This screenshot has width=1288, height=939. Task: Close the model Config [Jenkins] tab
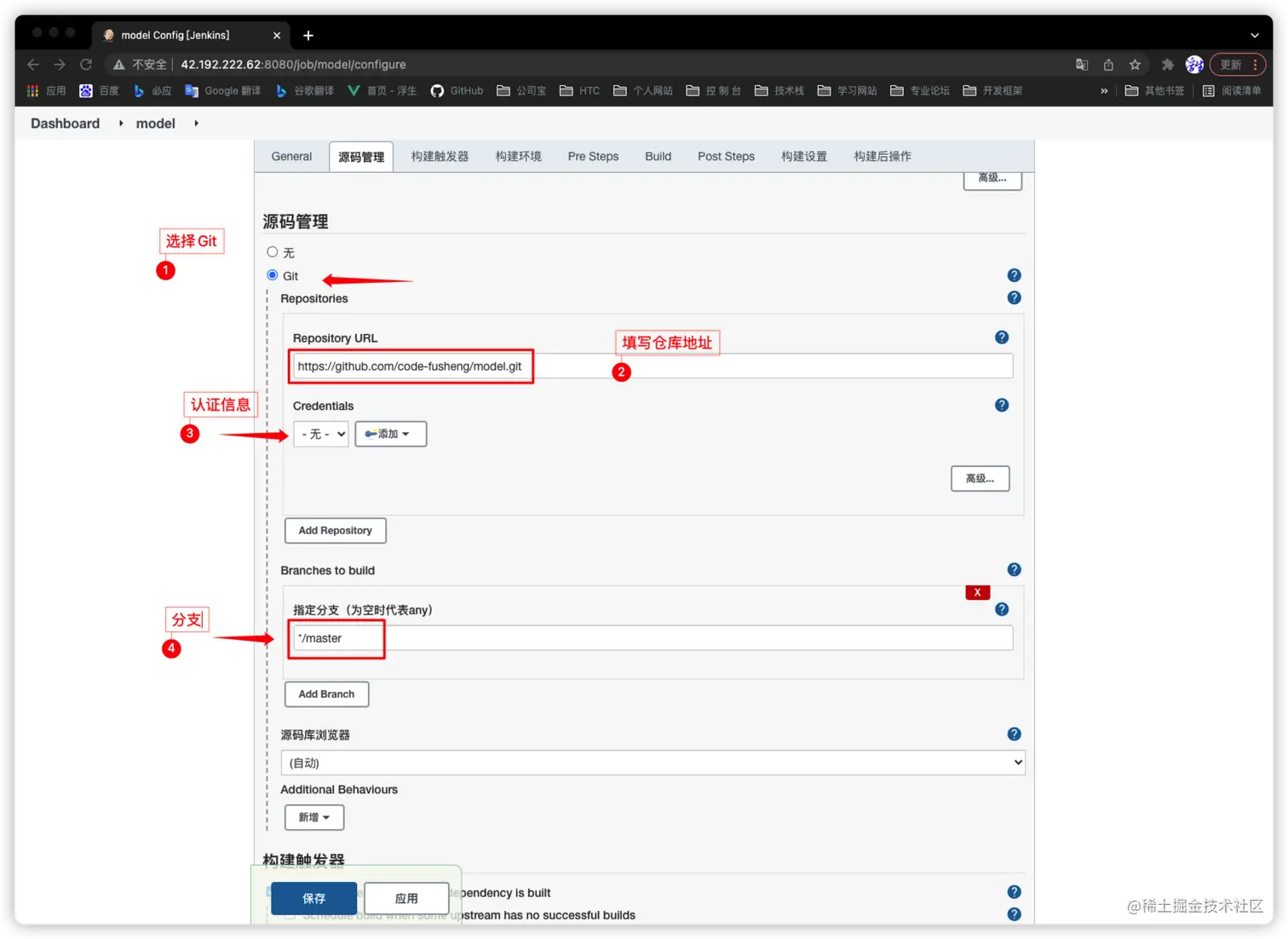(277, 35)
